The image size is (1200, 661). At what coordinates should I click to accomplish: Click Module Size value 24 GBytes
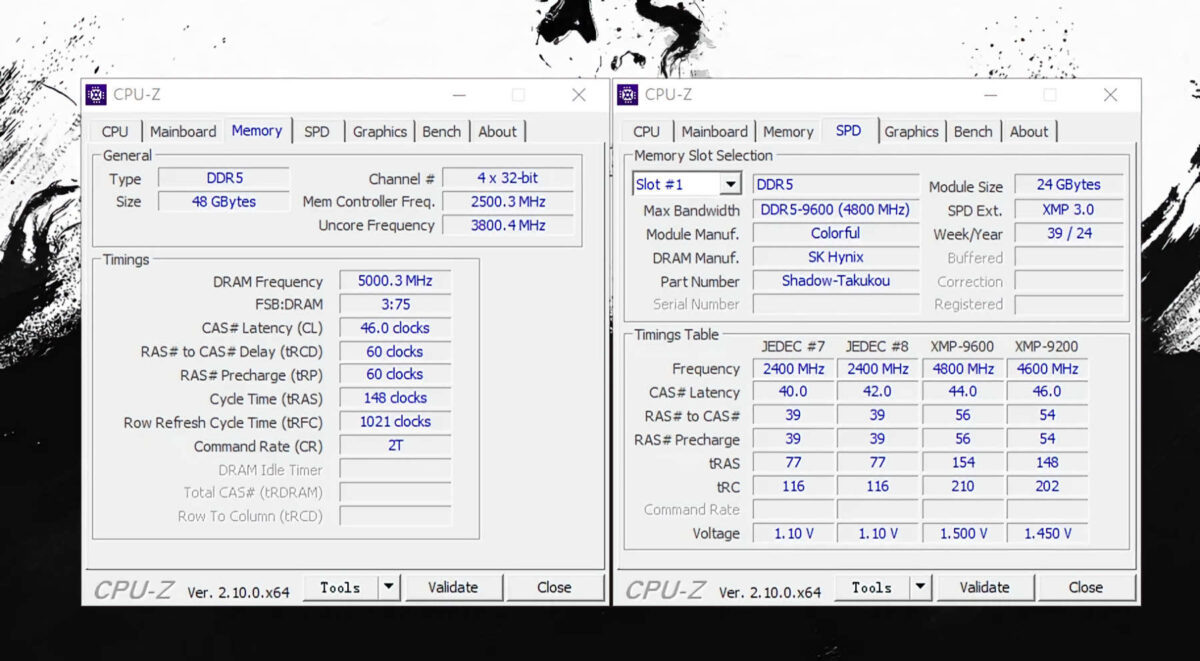[1069, 185]
